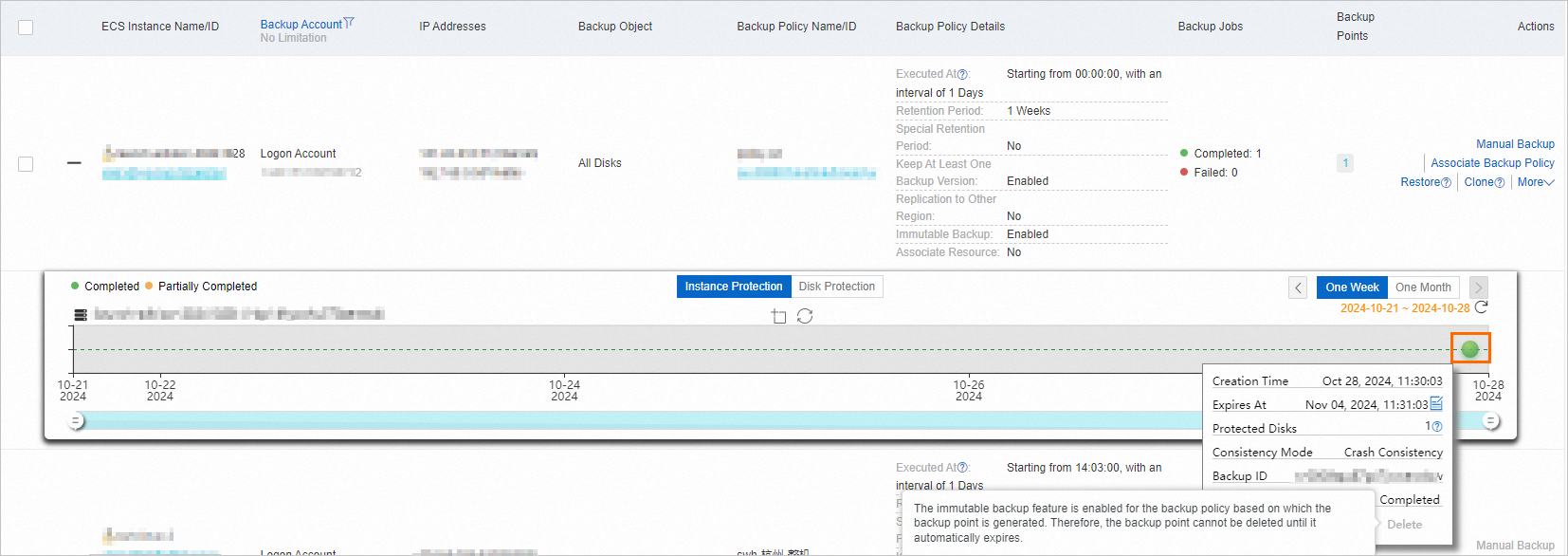This screenshot has width=1568, height=556.
Task: Open the help icon beside Protected Disks
Action: point(1437,427)
